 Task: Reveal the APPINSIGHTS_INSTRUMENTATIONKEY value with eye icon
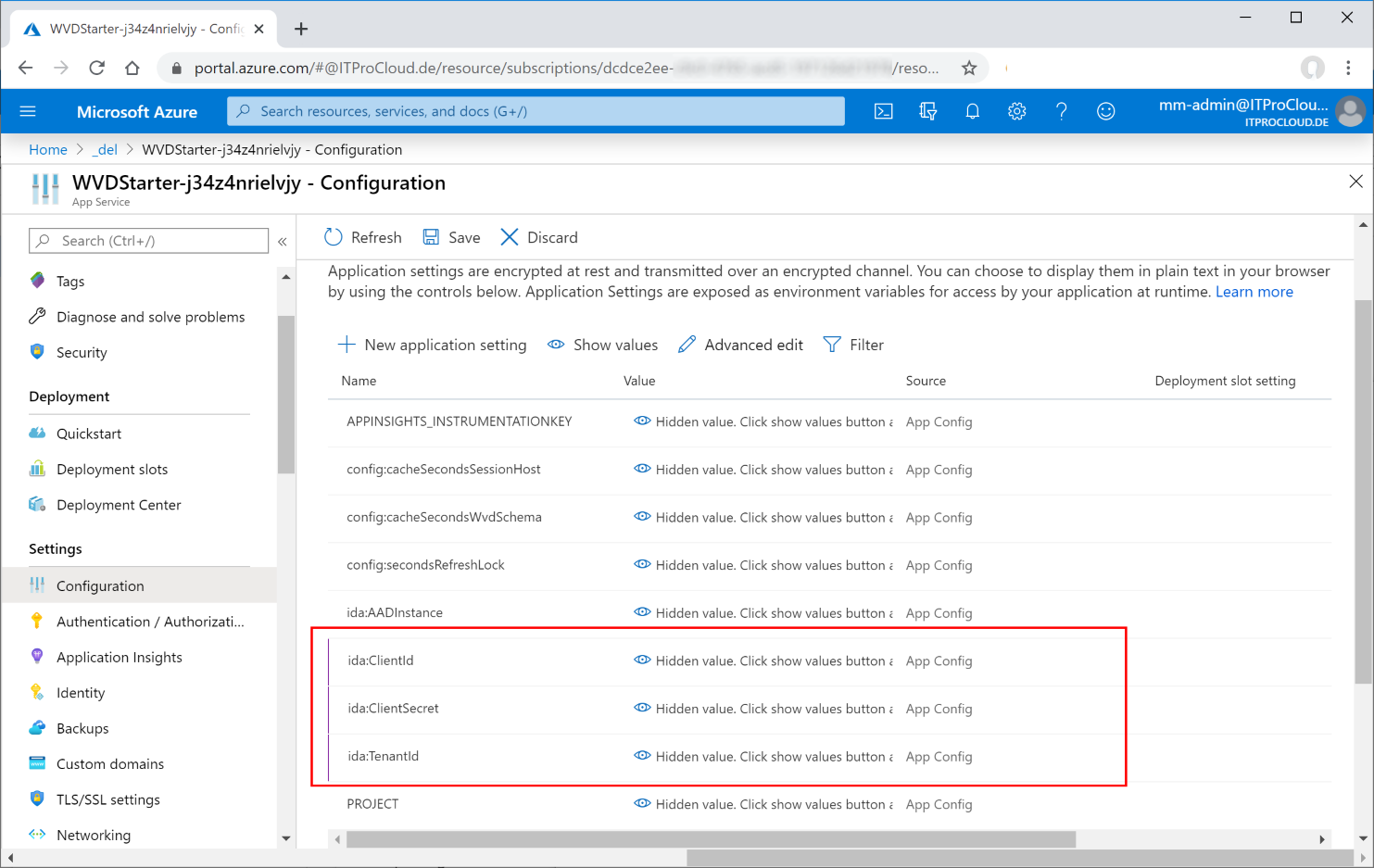coord(642,421)
